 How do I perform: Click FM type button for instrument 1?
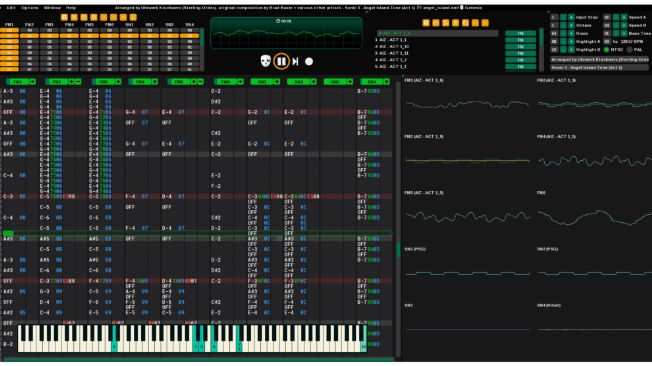coord(521,40)
